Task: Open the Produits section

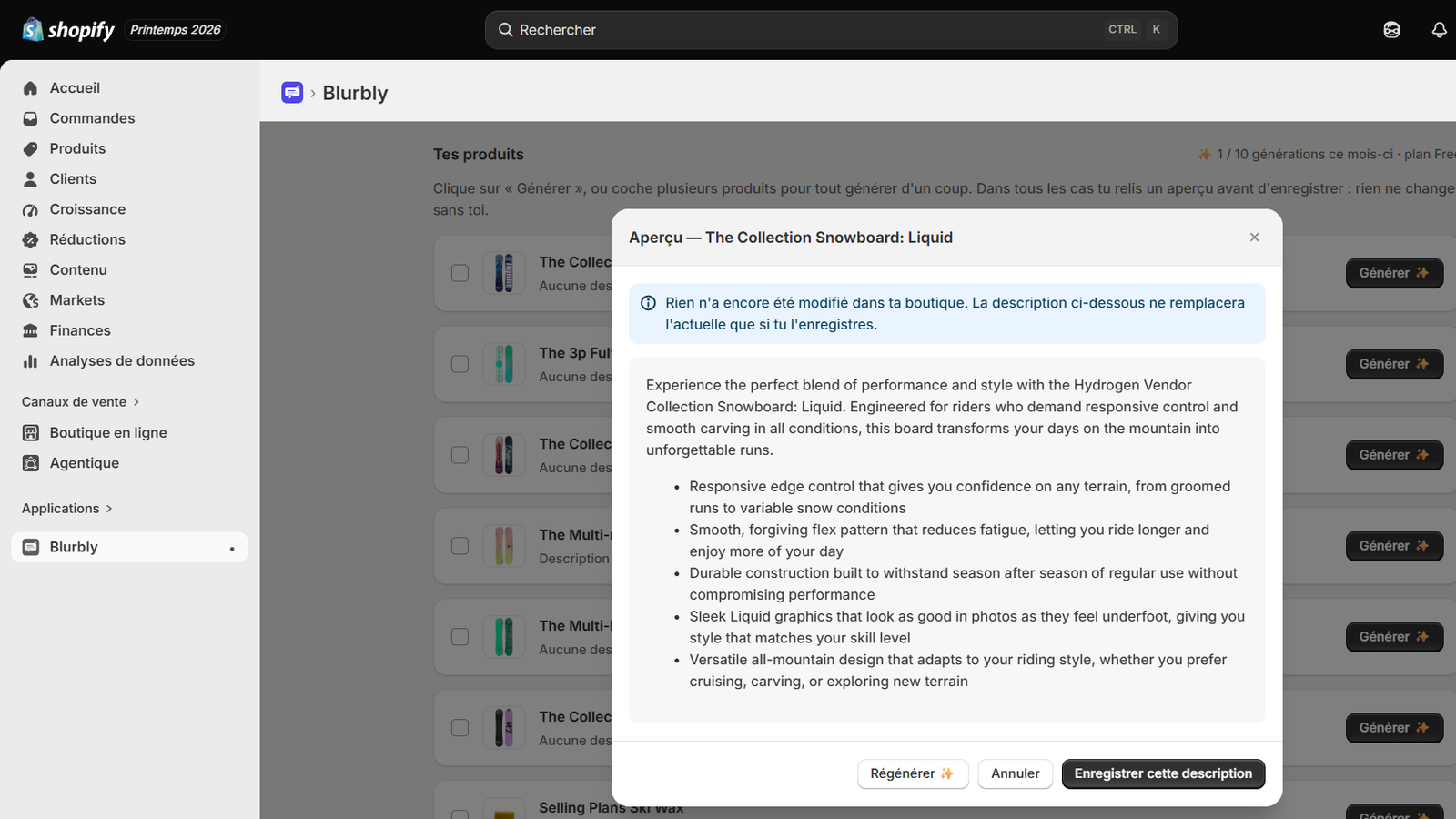Action: pos(129,148)
